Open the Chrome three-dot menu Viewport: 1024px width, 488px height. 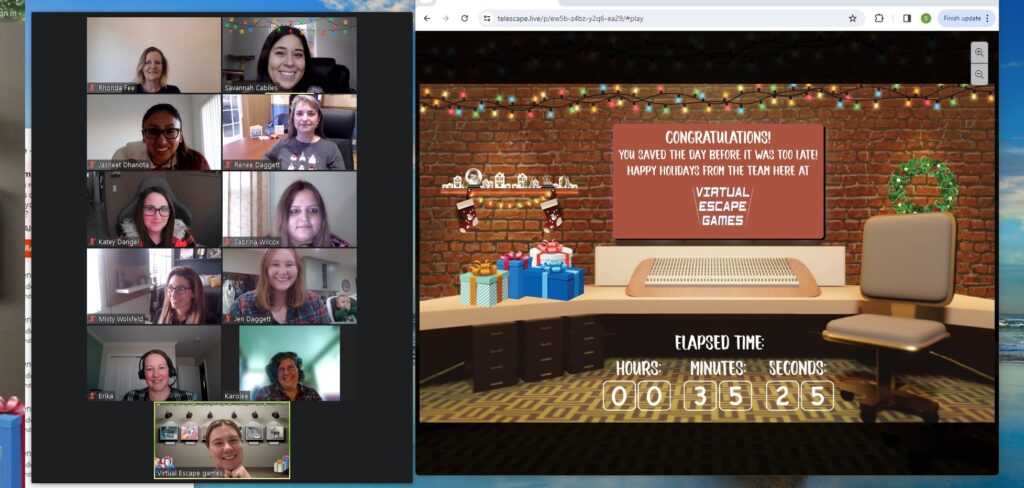coord(987,18)
